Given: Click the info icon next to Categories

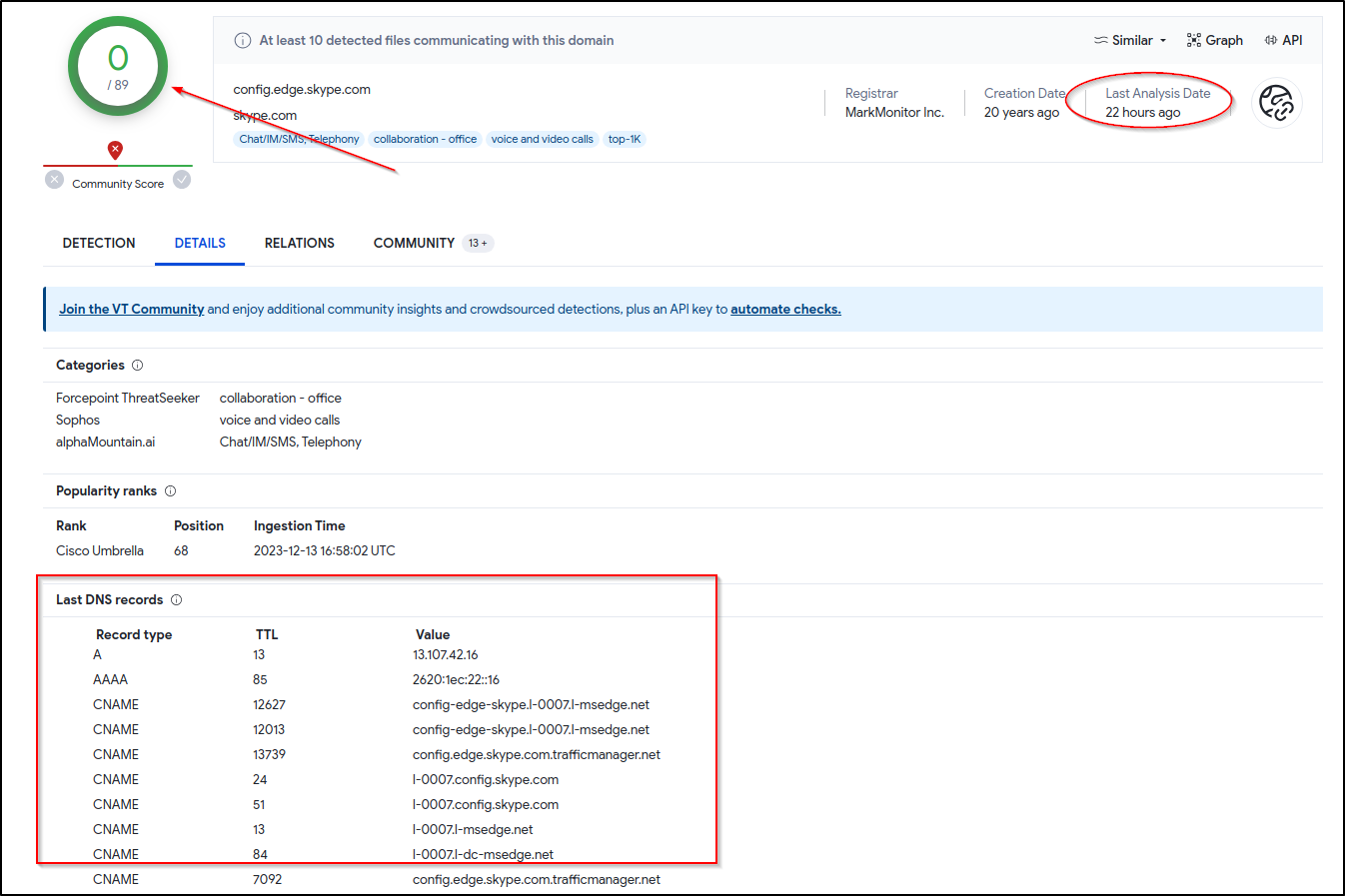Looking at the screenshot, I should click(x=138, y=366).
